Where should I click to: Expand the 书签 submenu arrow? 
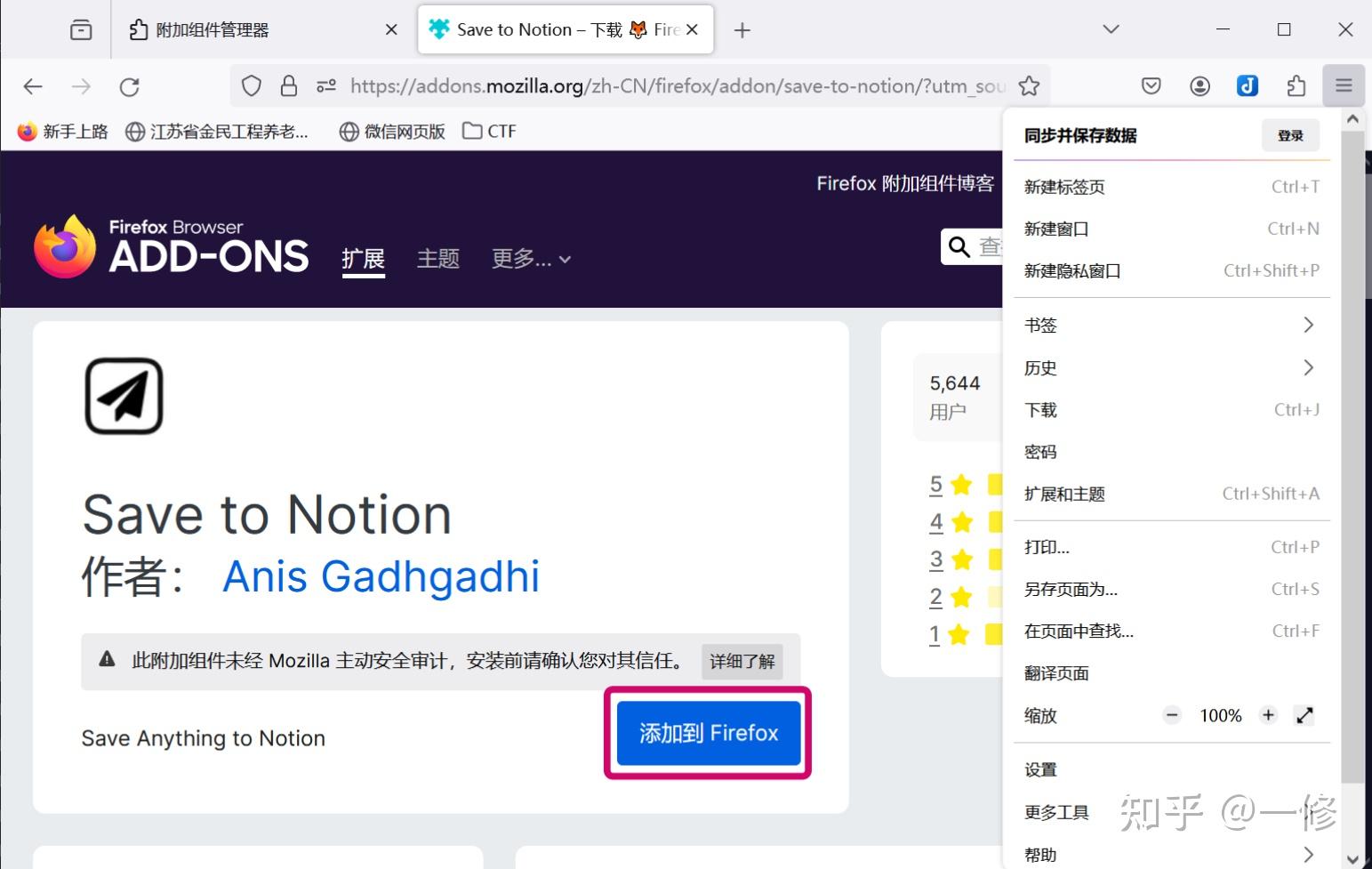tap(1307, 325)
